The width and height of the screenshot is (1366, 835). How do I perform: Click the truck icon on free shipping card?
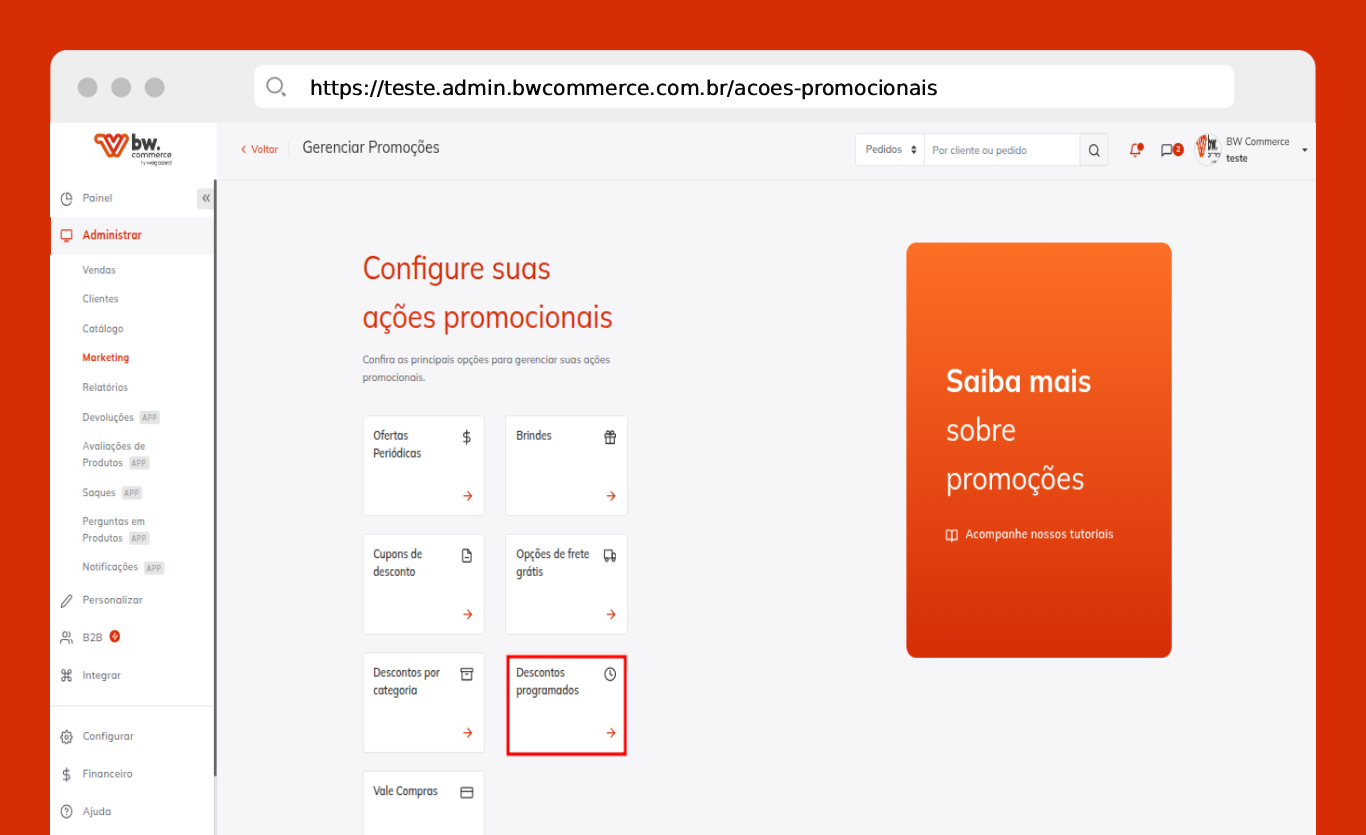click(610, 556)
